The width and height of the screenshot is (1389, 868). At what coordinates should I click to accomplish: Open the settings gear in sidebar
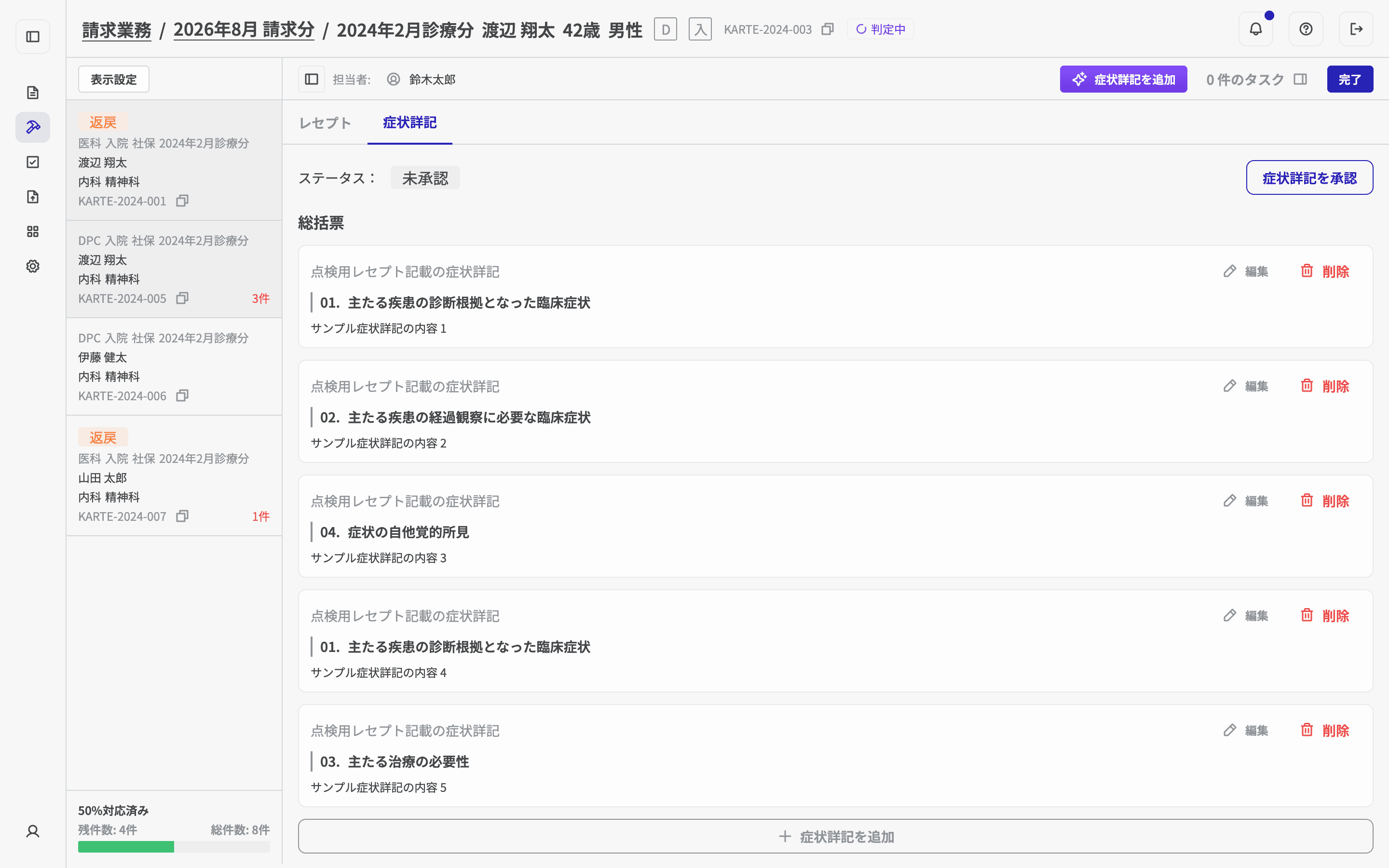(x=33, y=266)
